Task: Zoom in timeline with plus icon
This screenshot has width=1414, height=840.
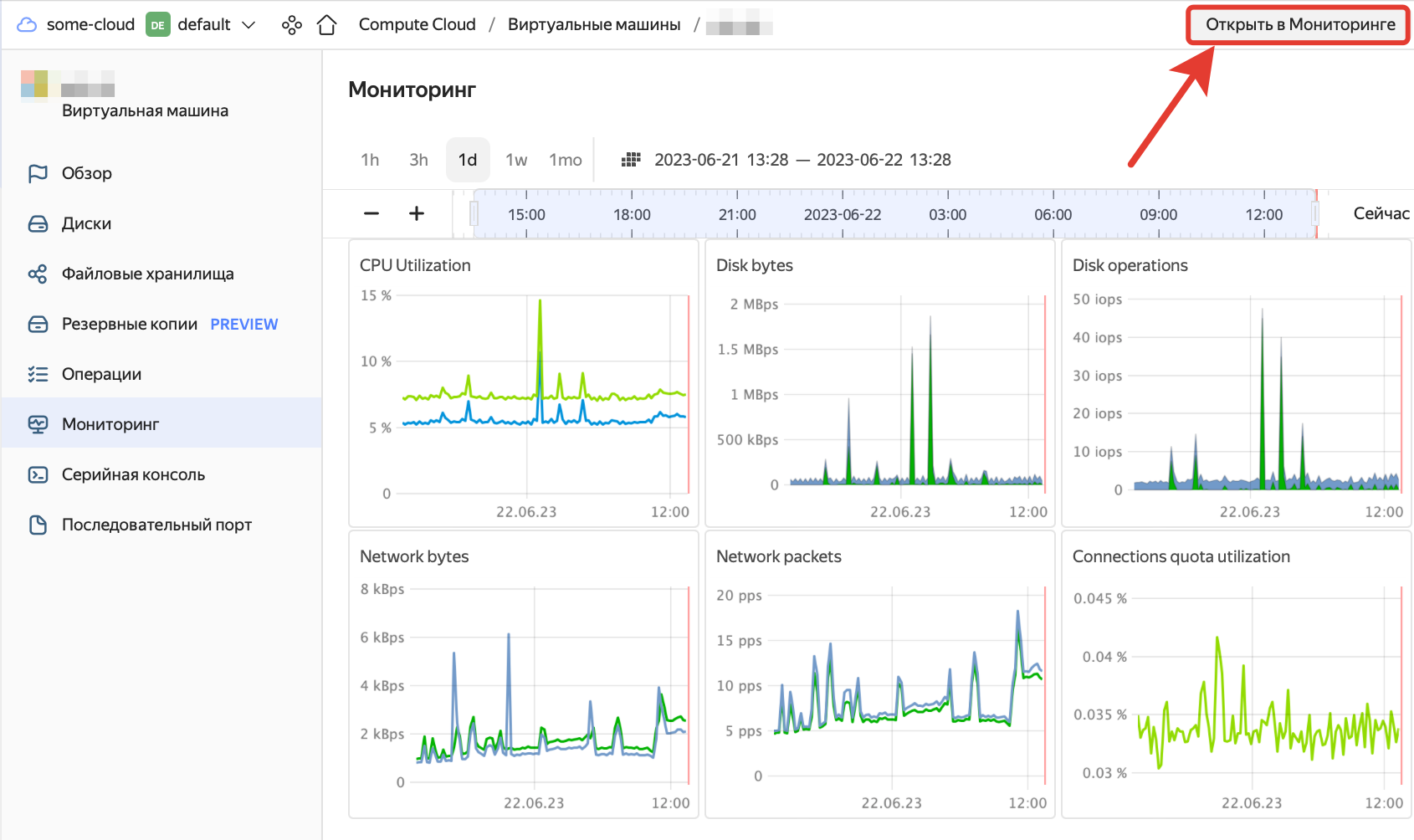Action: tap(417, 213)
